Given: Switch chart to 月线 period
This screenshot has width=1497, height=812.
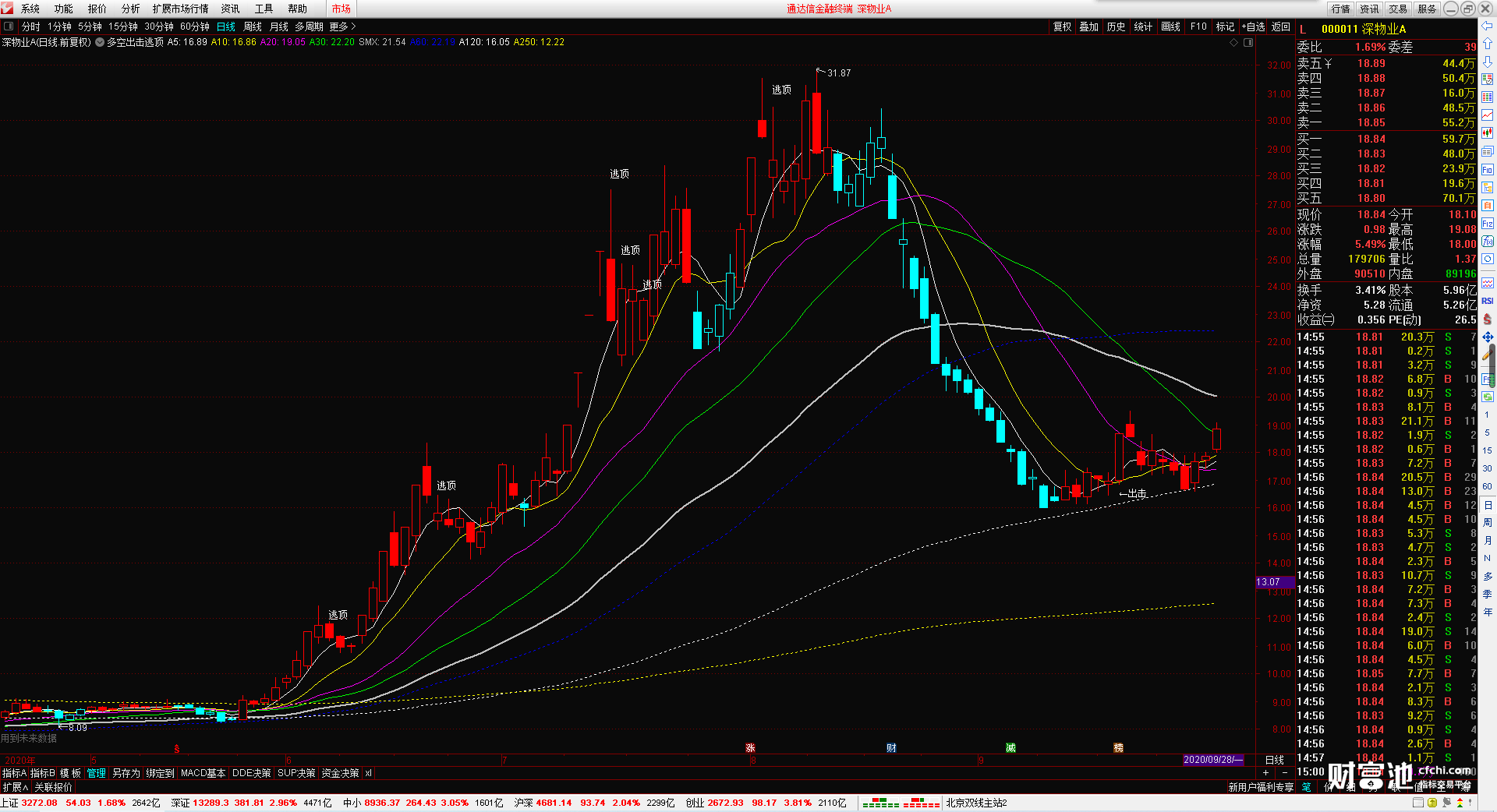Looking at the screenshot, I should tap(279, 26).
